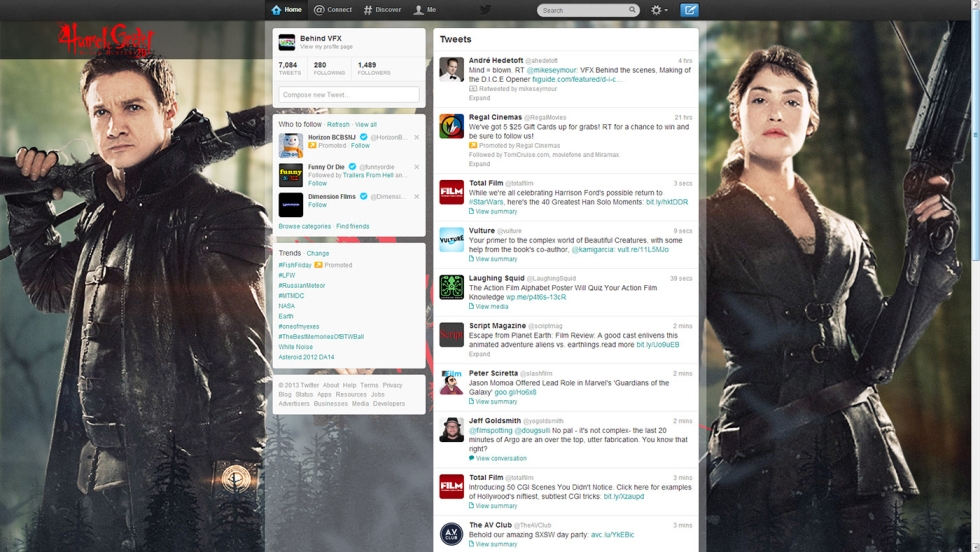The image size is (980, 552).
Task: View summary of Vulture tweet
Action: click(x=496, y=259)
